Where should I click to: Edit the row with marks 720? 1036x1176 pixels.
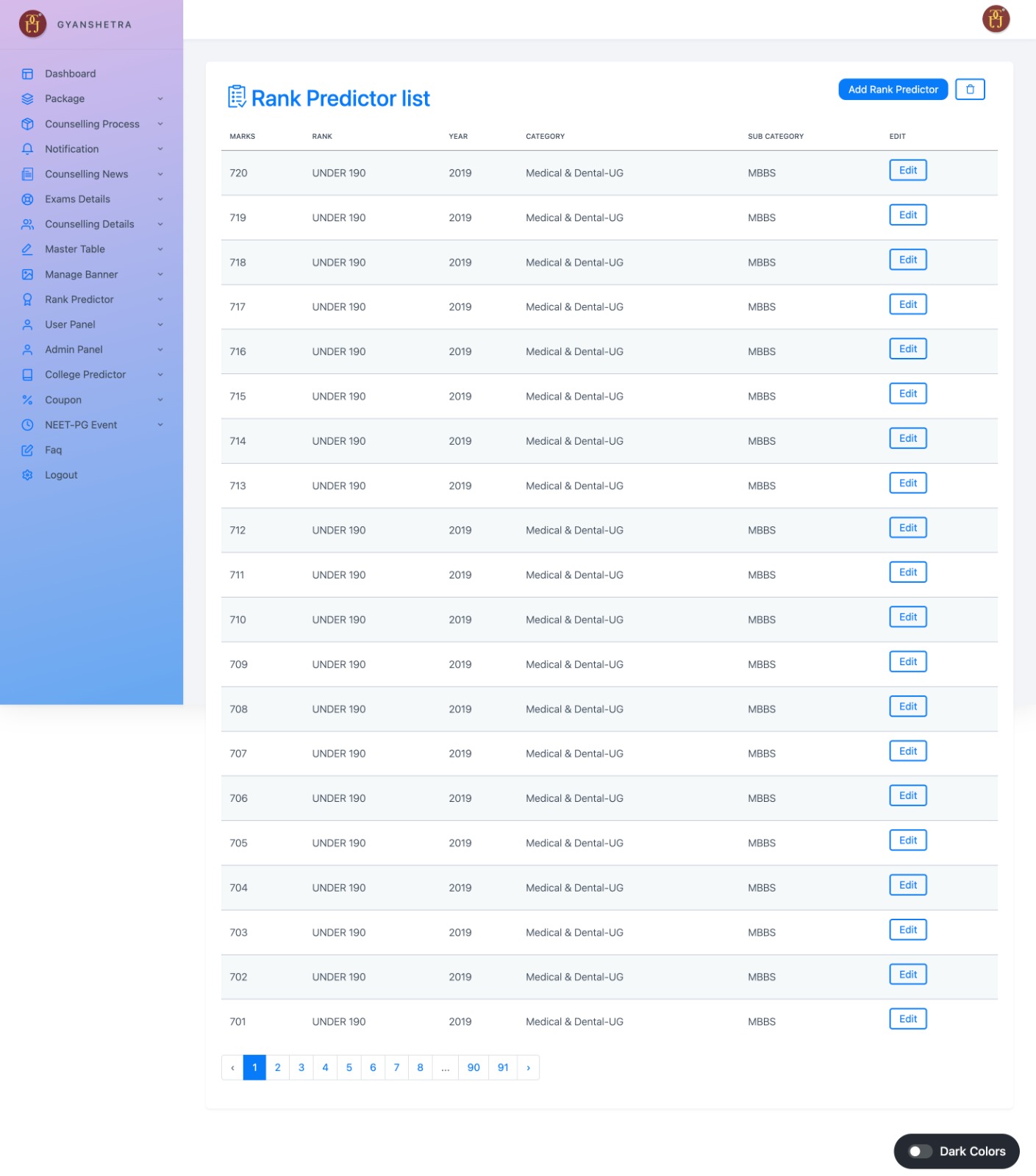pos(908,171)
